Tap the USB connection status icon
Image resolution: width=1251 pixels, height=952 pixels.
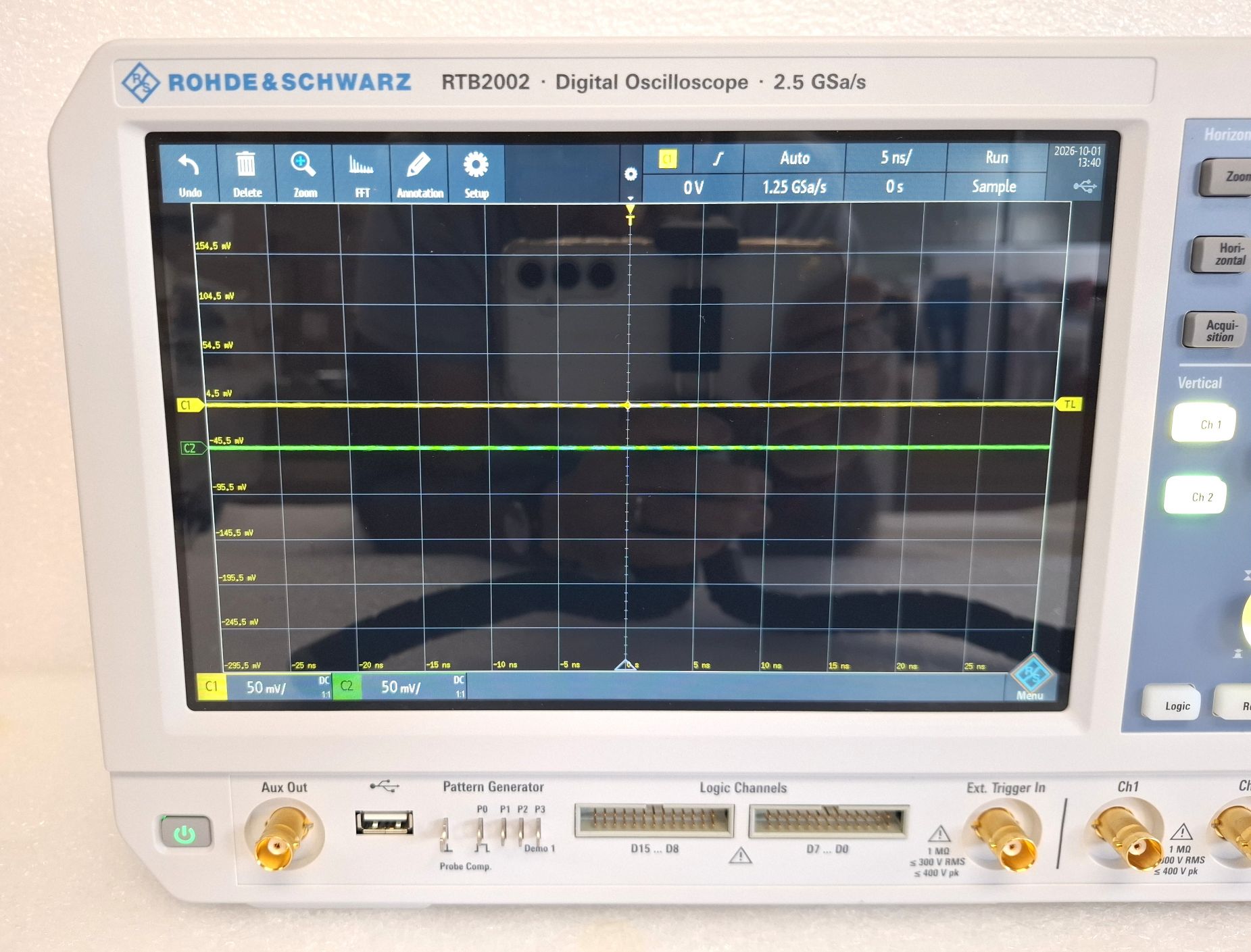[x=1085, y=186]
